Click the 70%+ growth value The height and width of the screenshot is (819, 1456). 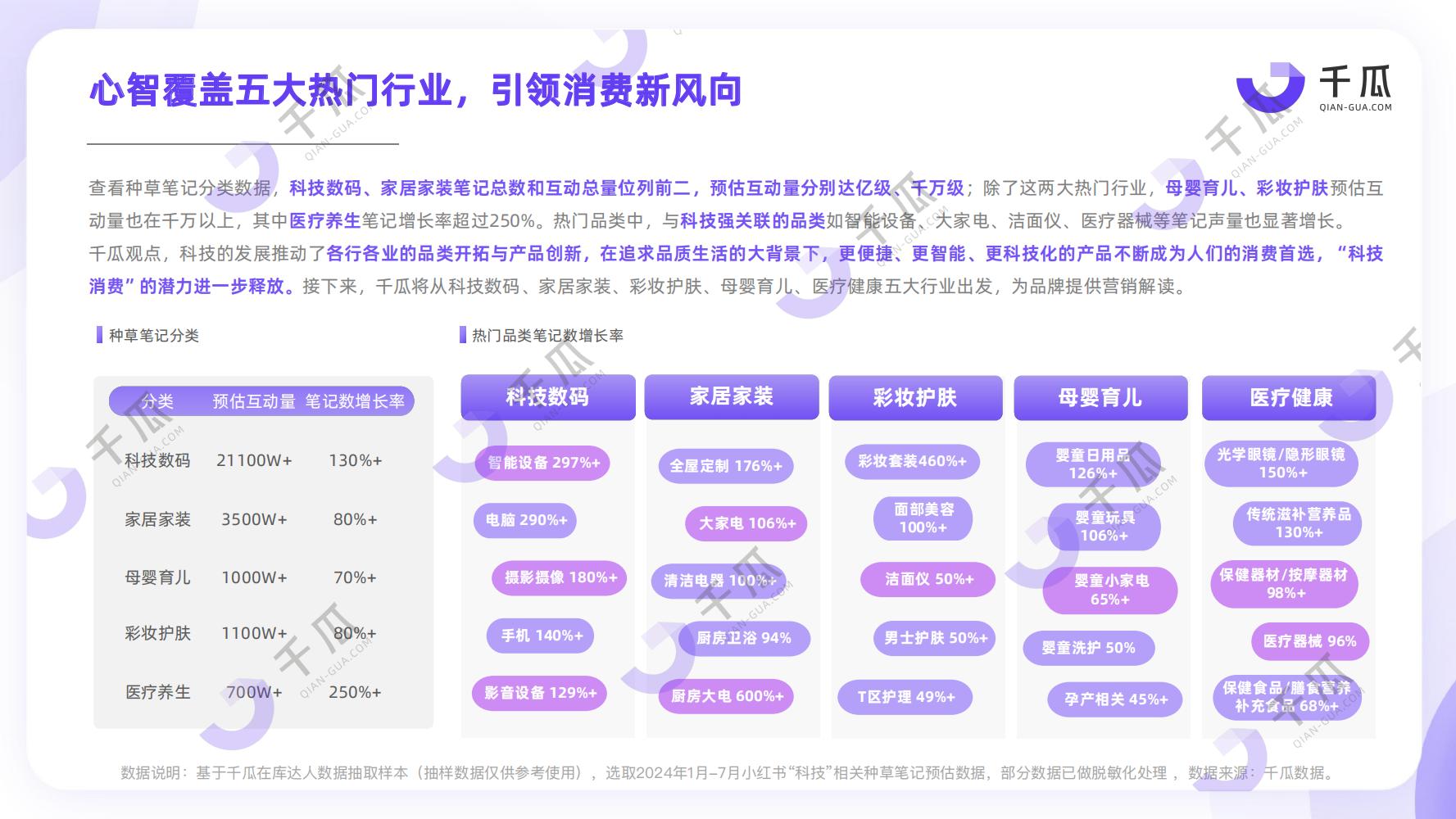(x=355, y=577)
